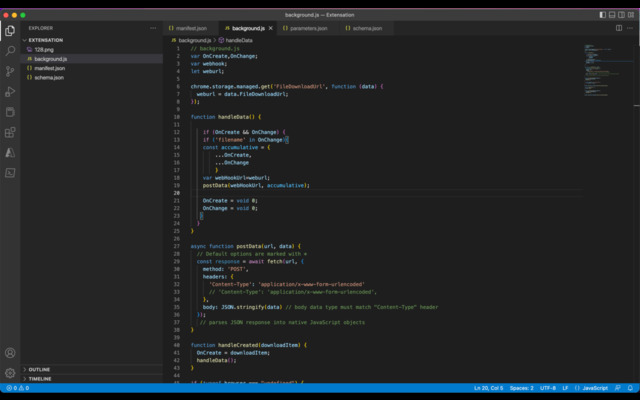Open the Search view in activity bar

10,50
